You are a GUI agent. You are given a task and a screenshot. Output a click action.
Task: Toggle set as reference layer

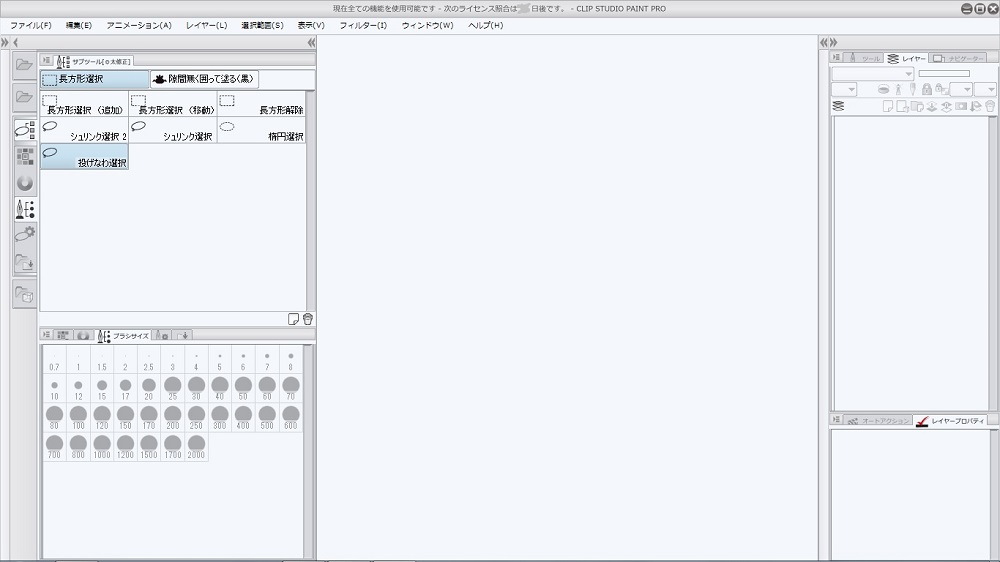(898, 89)
